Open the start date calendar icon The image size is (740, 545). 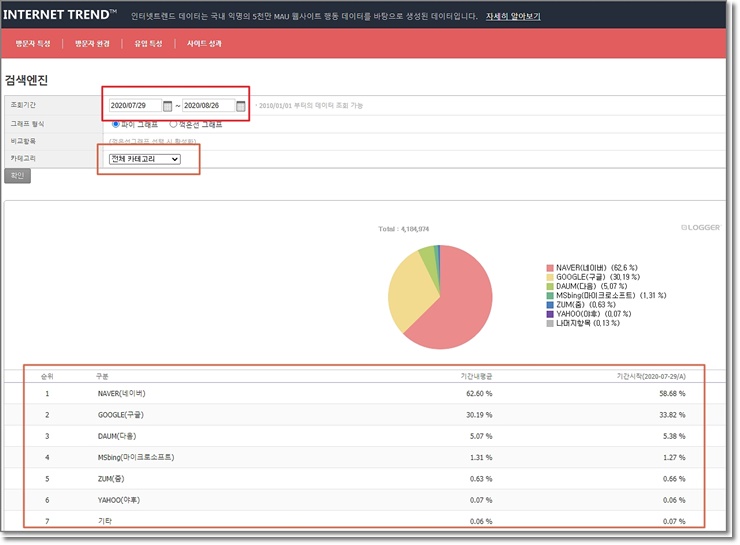(x=168, y=106)
